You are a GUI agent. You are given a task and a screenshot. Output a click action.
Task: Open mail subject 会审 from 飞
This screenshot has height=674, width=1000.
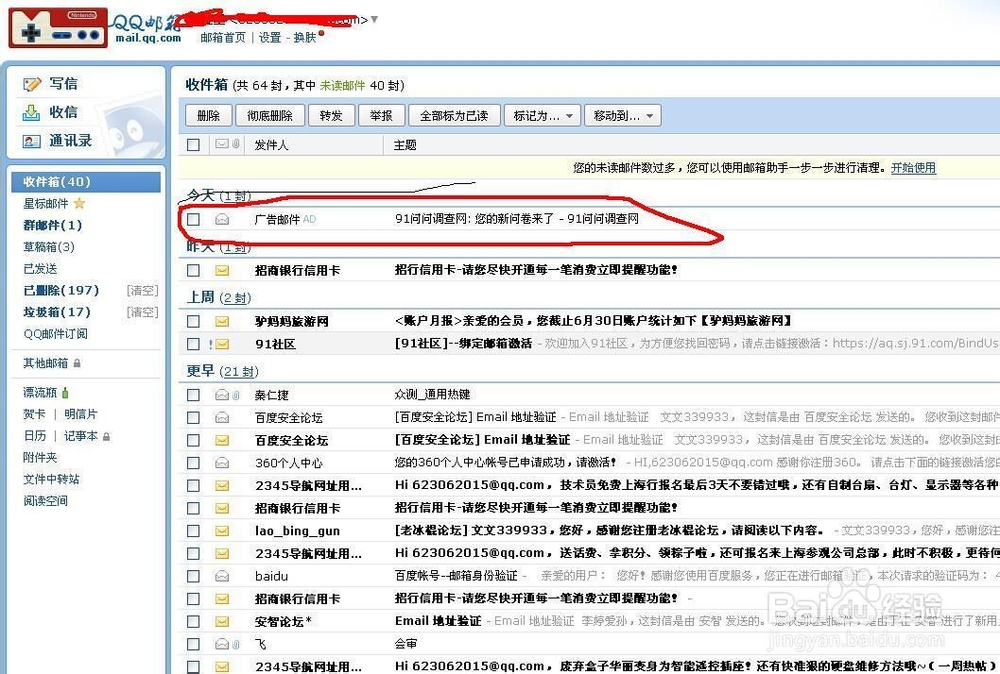[x=406, y=644]
